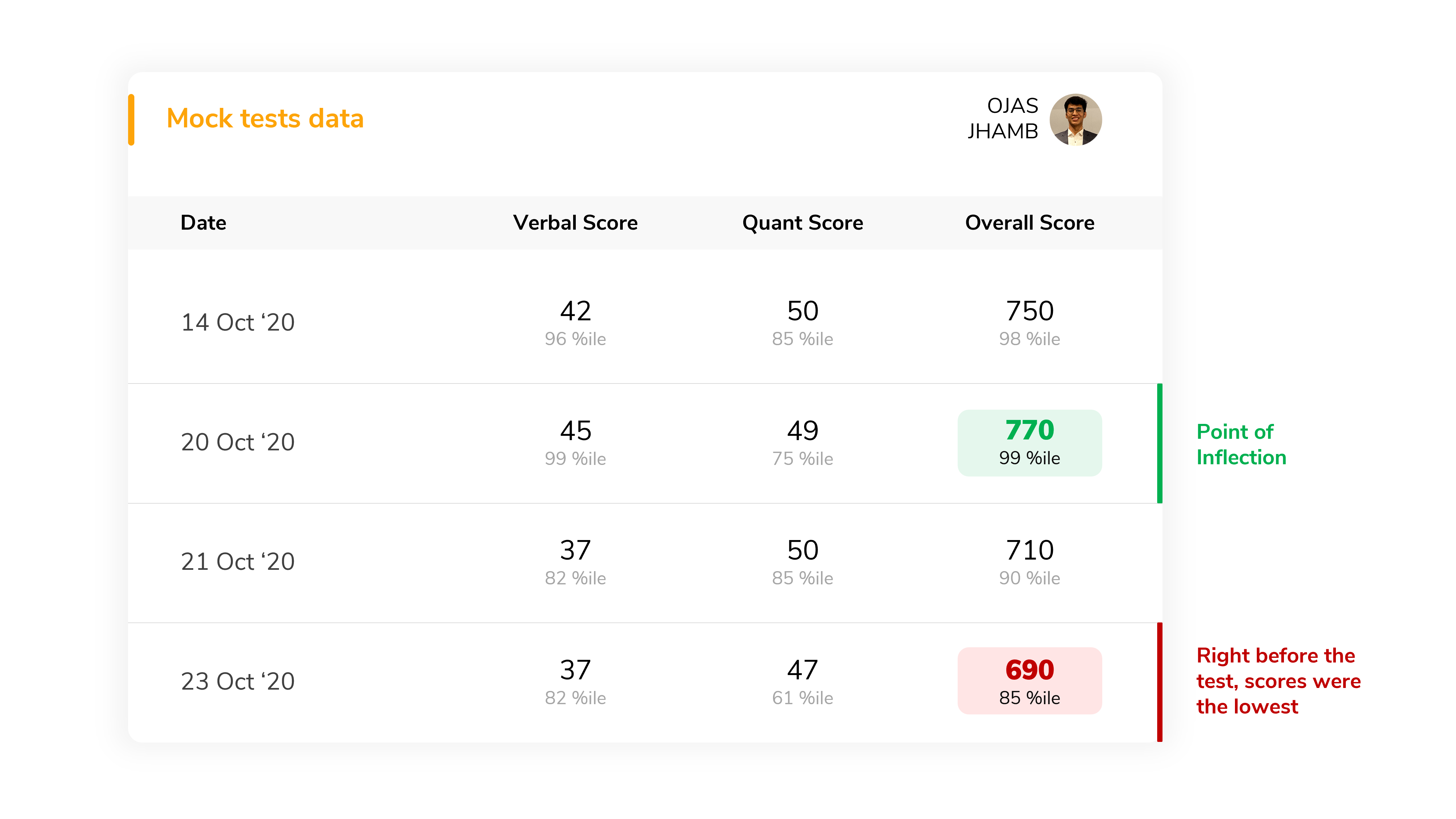The height and width of the screenshot is (819, 1456).
Task: Click the Verbal Score column header
Action: pos(575,223)
